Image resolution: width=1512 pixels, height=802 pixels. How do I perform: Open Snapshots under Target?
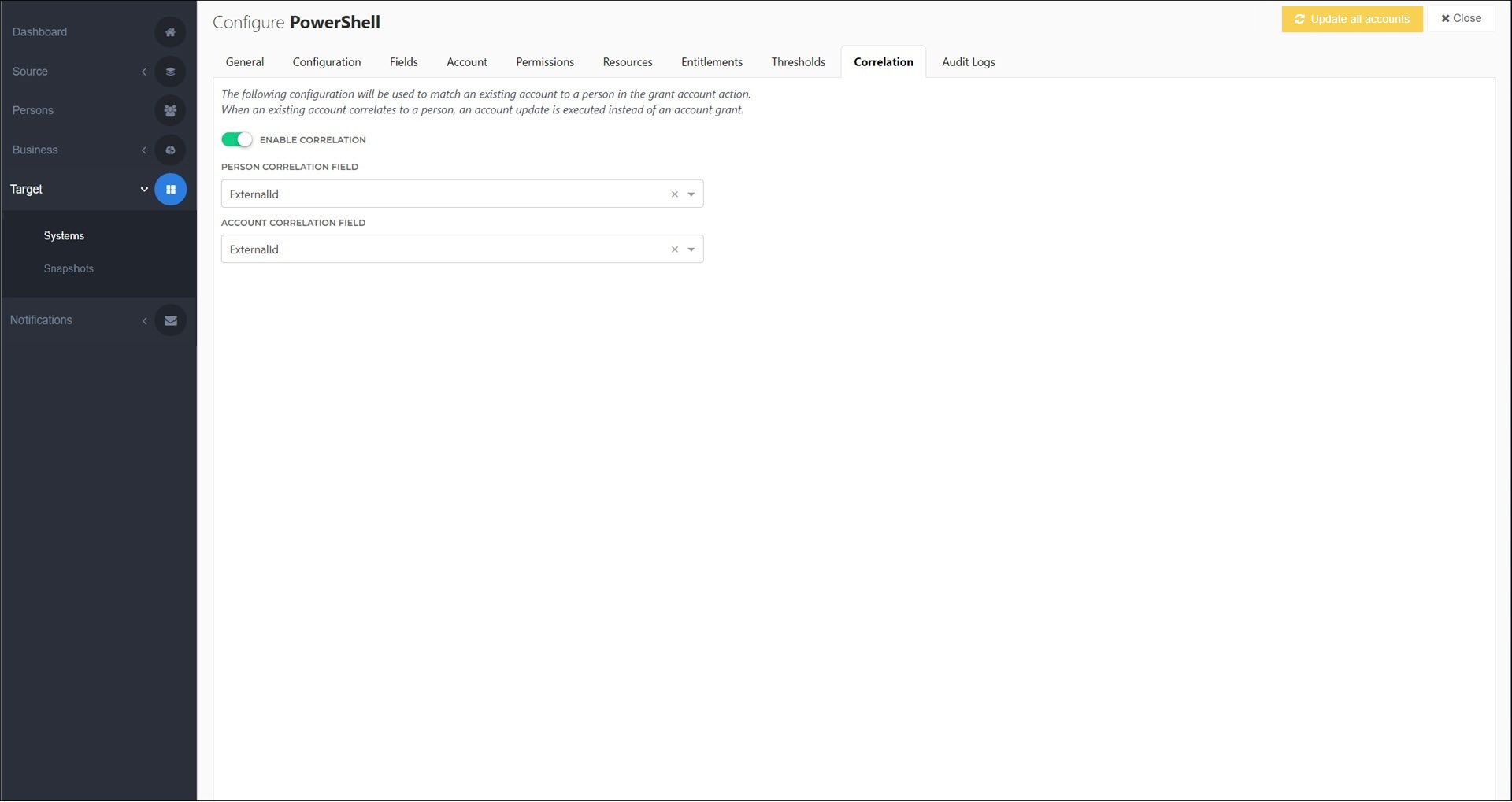pyautogui.click(x=69, y=269)
